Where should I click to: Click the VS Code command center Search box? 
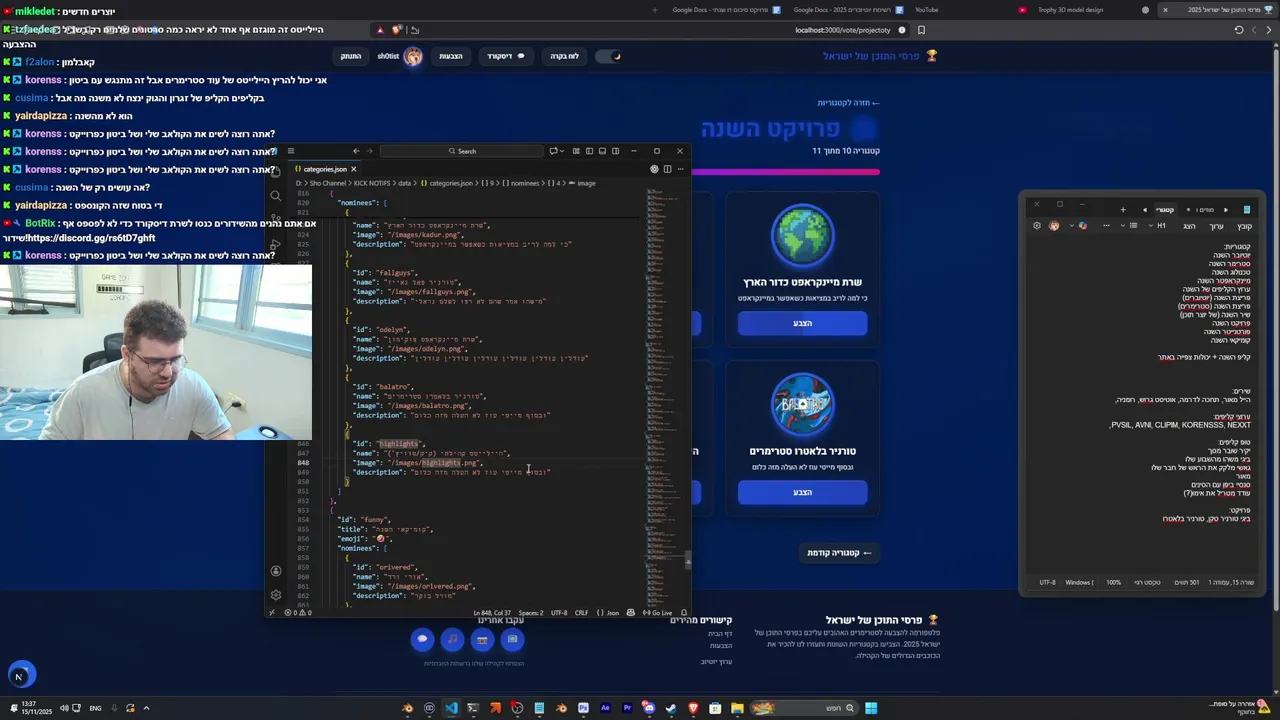coord(462,151)
